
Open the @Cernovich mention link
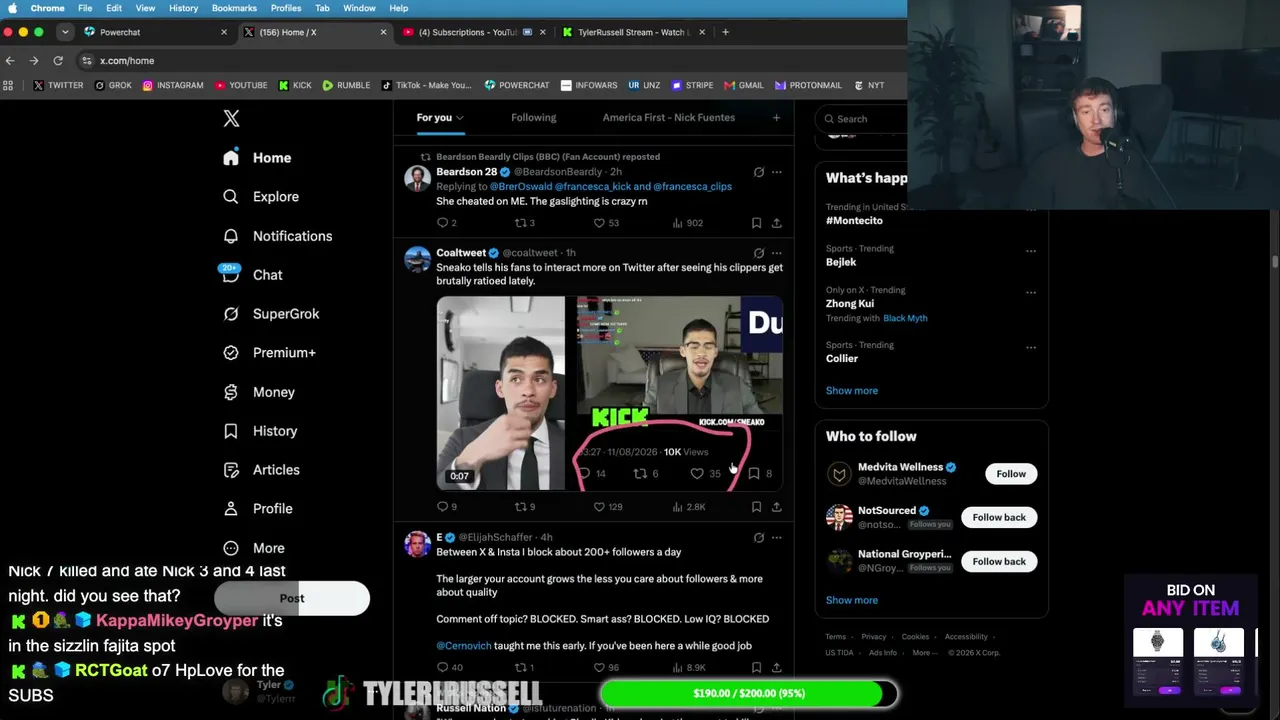click(464, 646)
